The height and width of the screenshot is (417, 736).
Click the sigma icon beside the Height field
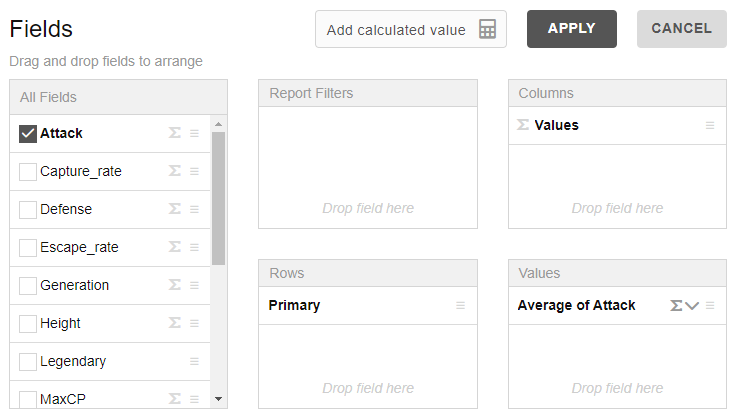(x=175, y=323)
